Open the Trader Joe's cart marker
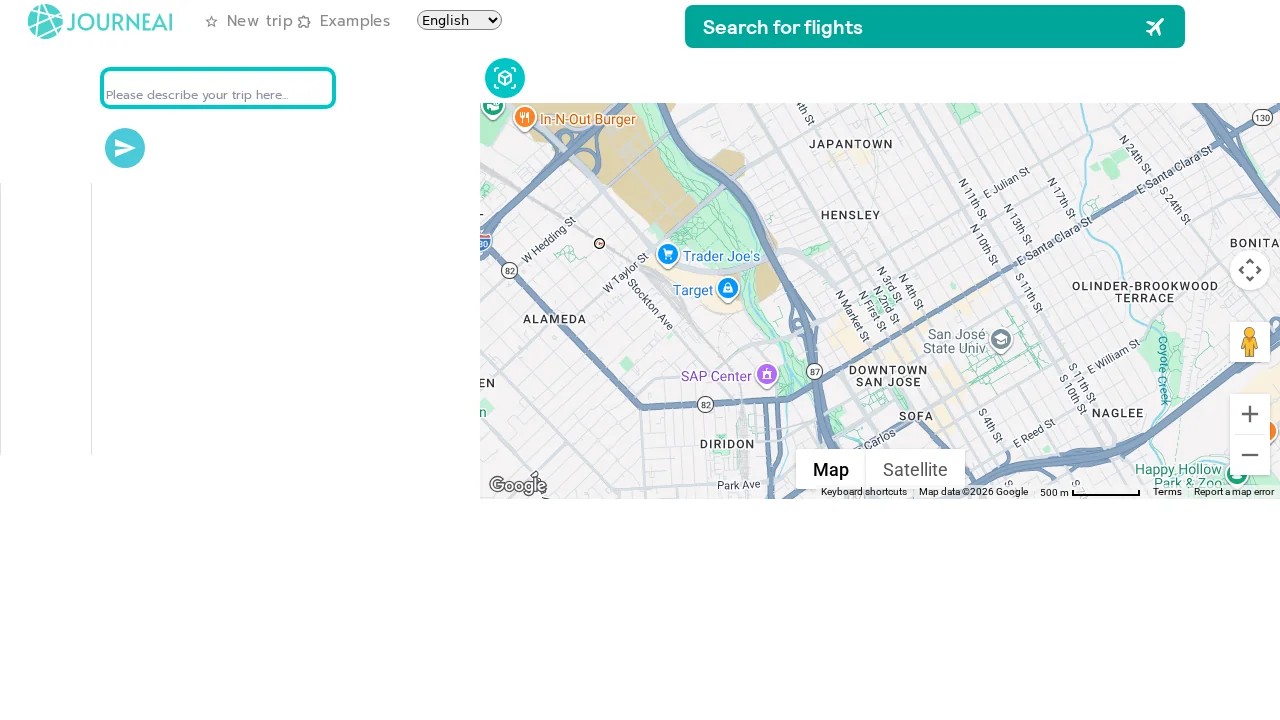This screenshot has height=720, width=1280. pyautogui.click(x=668, y=255)
